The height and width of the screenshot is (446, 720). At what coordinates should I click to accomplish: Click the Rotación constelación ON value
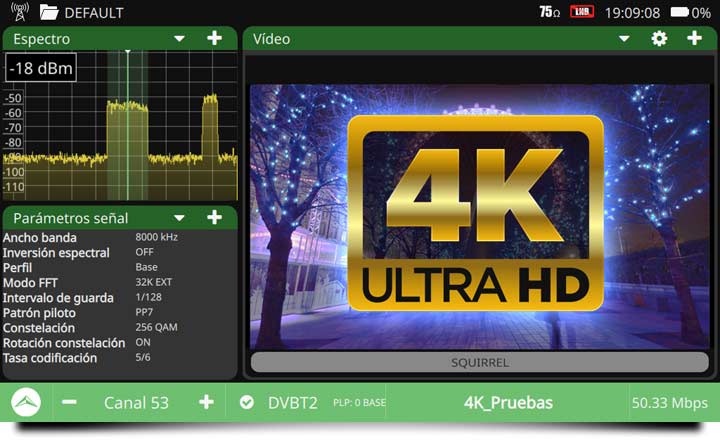point(143,342)
